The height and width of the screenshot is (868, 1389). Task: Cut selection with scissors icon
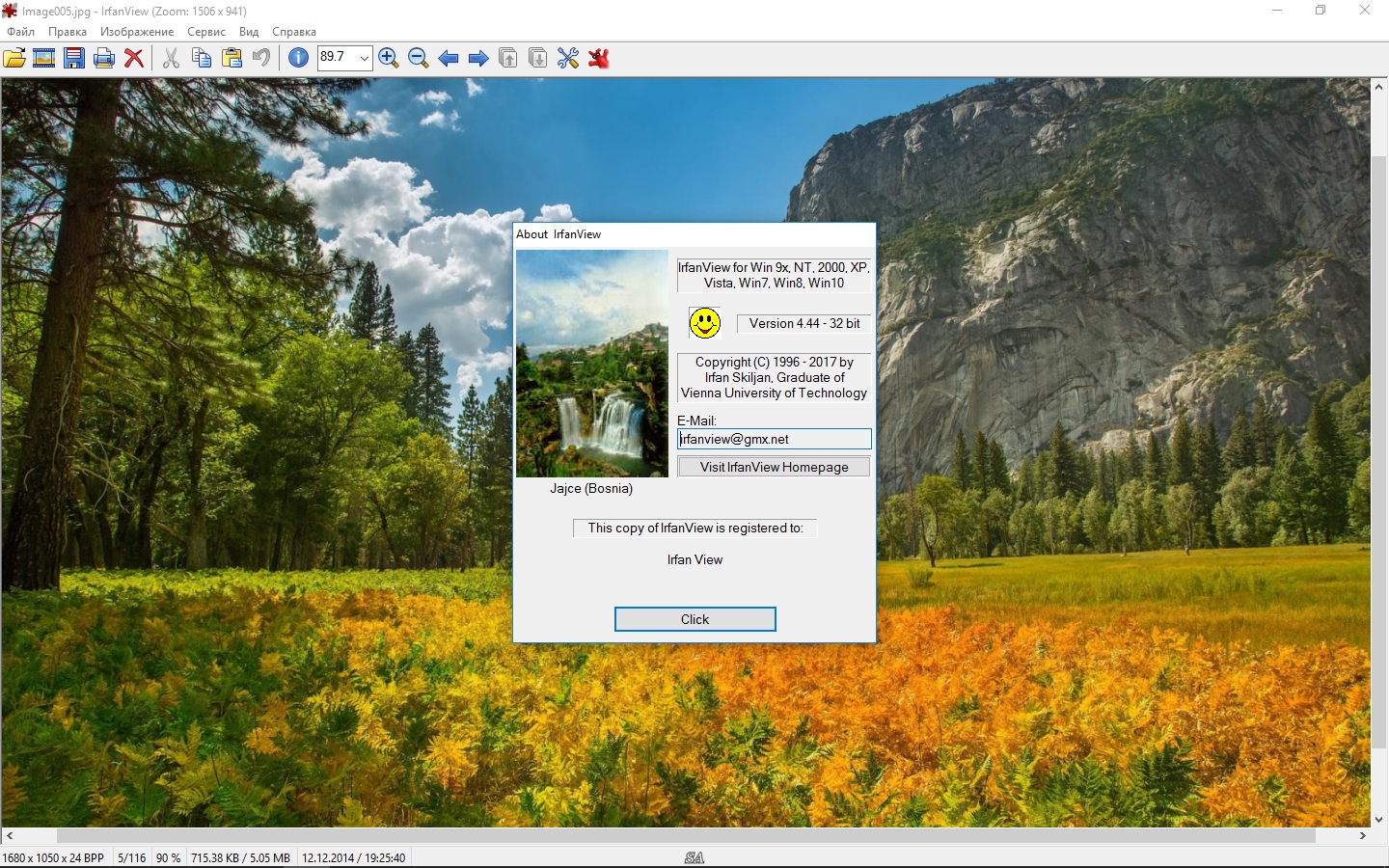click(x=171, y=58)
